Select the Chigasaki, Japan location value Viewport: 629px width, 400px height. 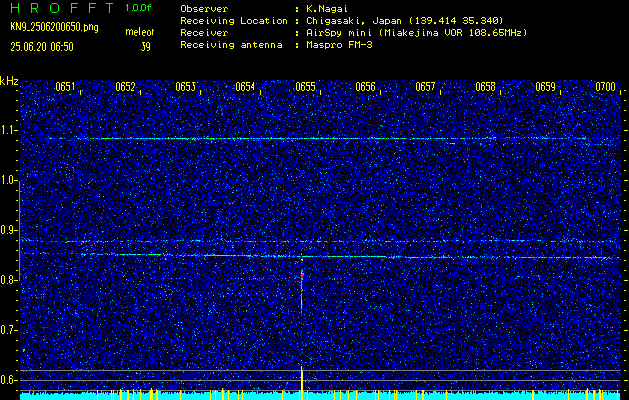coord(404,21)
